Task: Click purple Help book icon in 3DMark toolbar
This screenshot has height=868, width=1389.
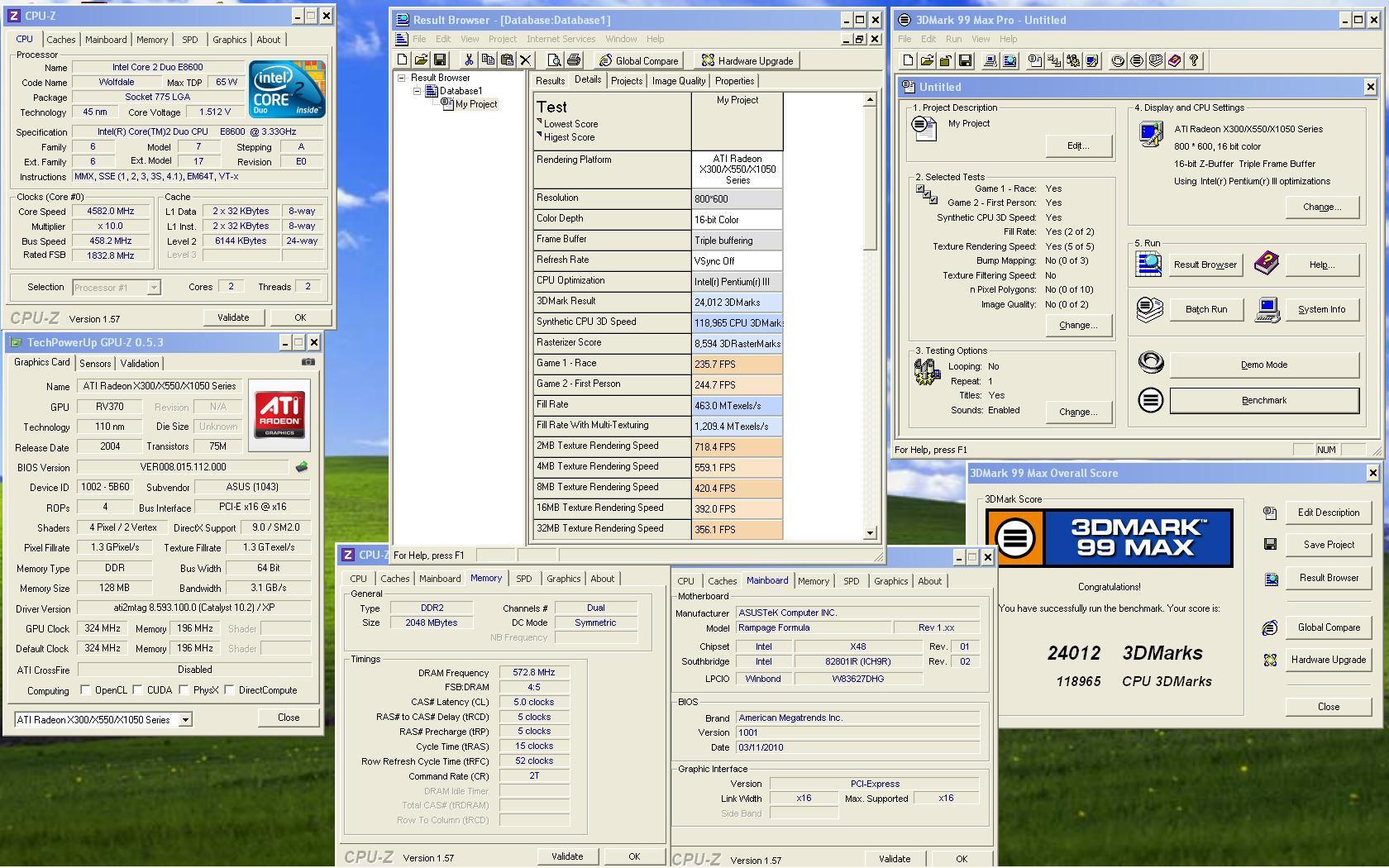Action: point(1175,60)
